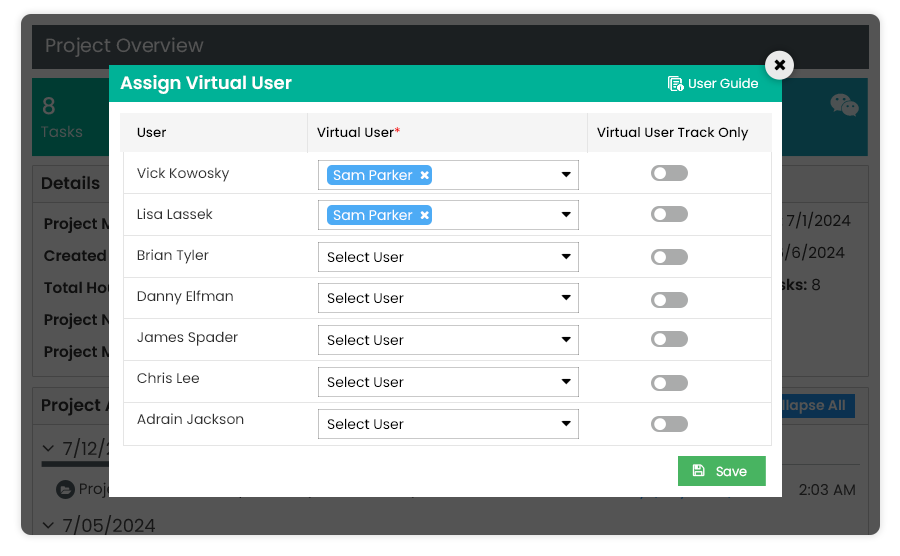Open Virtual User dropdown for Lisa Lassek
Image resolution: width=900 pixels, height=556 pixels.
(448, 215)
